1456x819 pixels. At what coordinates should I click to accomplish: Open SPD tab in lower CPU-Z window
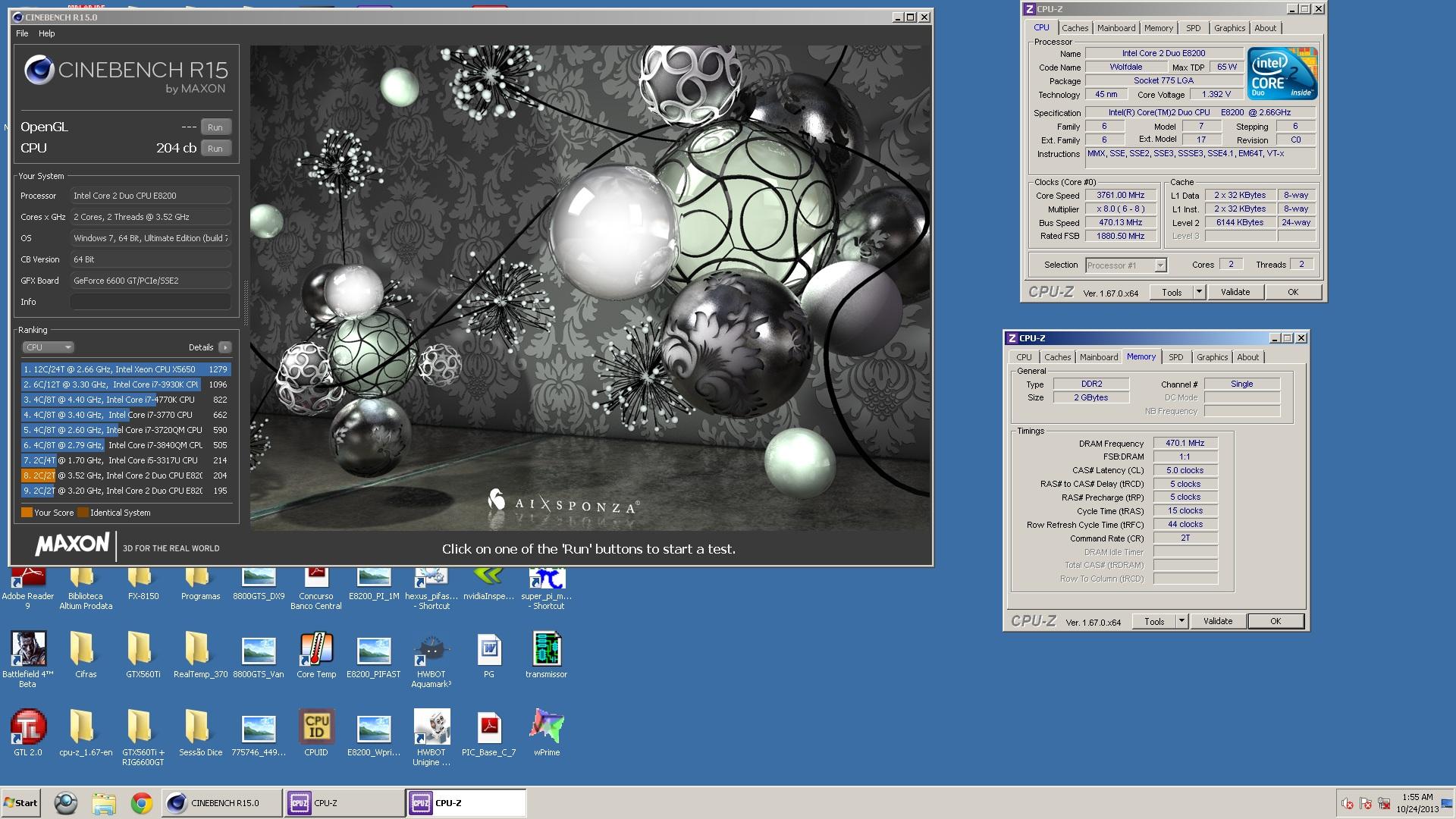coord(1175,357)
